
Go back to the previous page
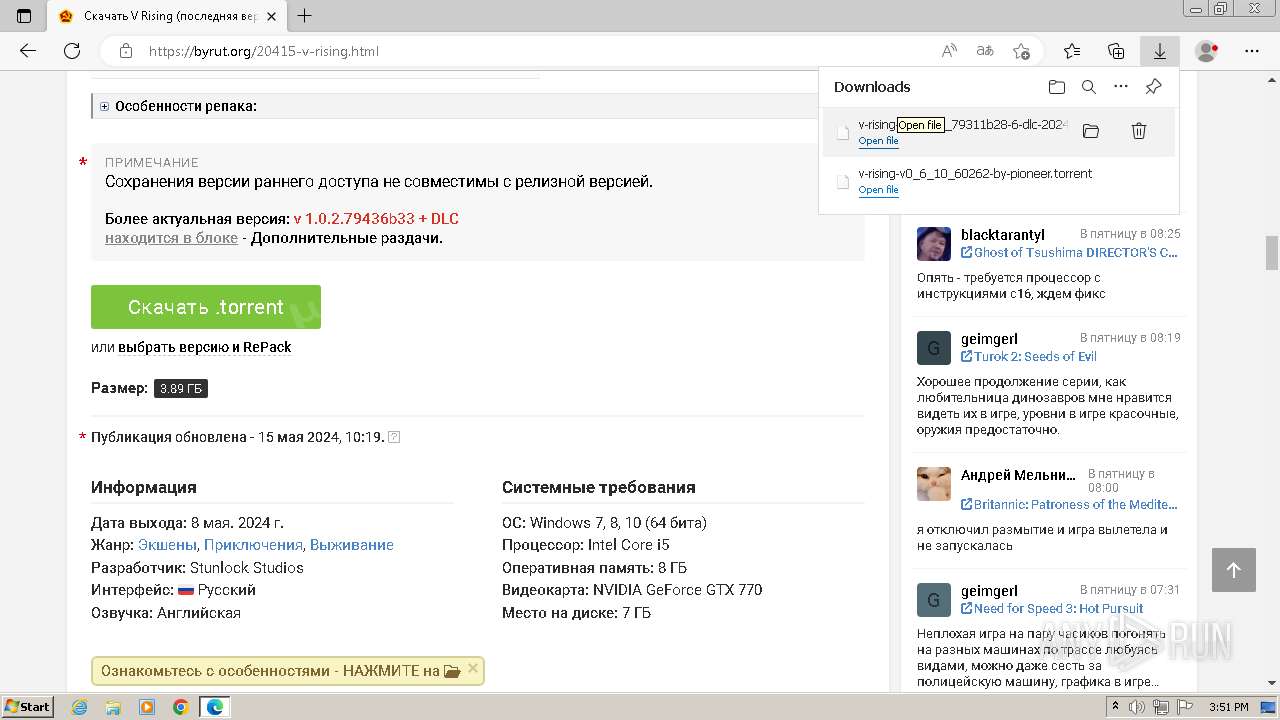(28, 51)
